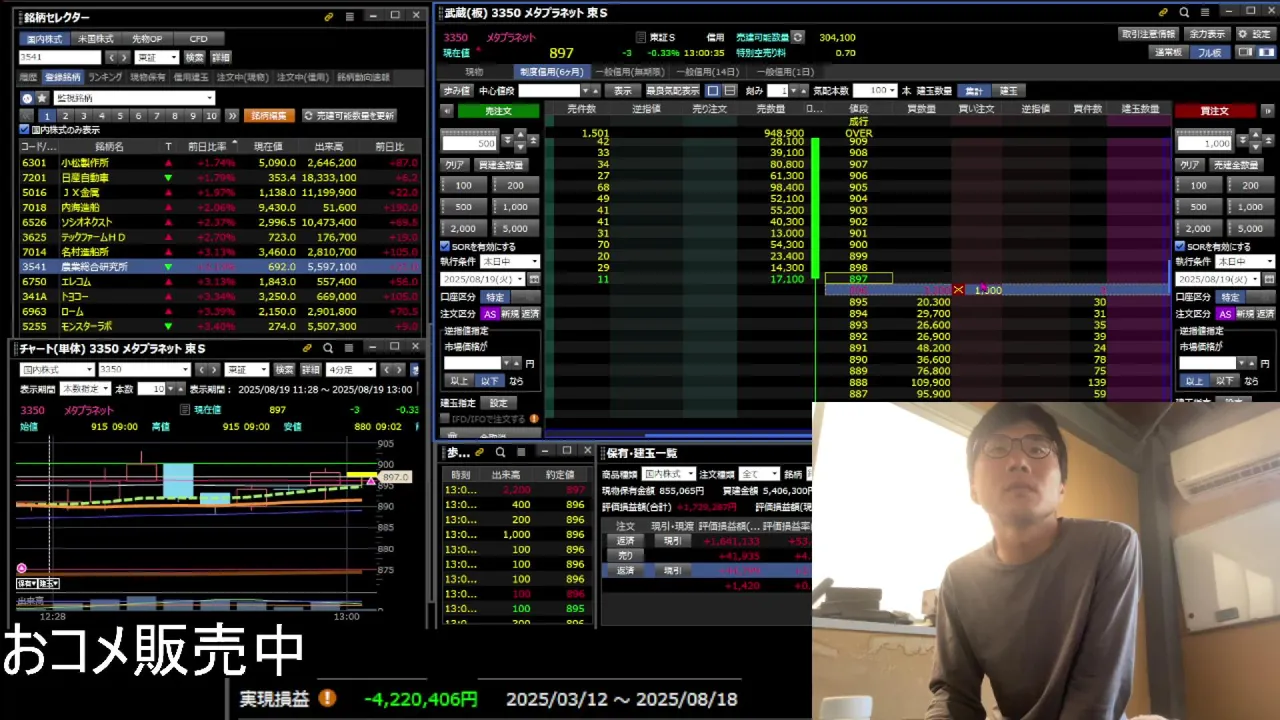
Task: Select watchlist page 5 button
Action: (120, 116)
